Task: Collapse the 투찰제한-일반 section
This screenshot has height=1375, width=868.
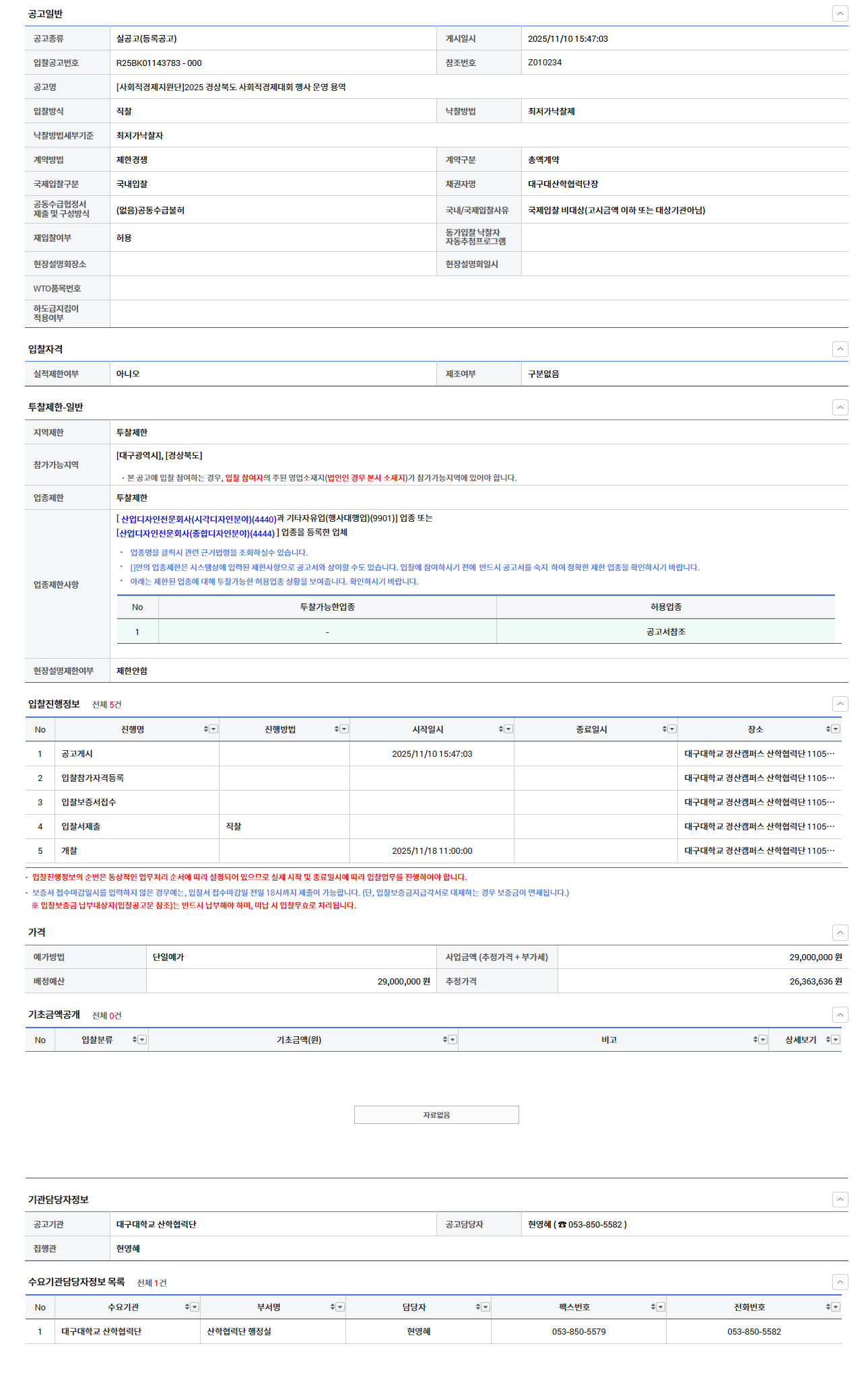Action: click(840, 407)
